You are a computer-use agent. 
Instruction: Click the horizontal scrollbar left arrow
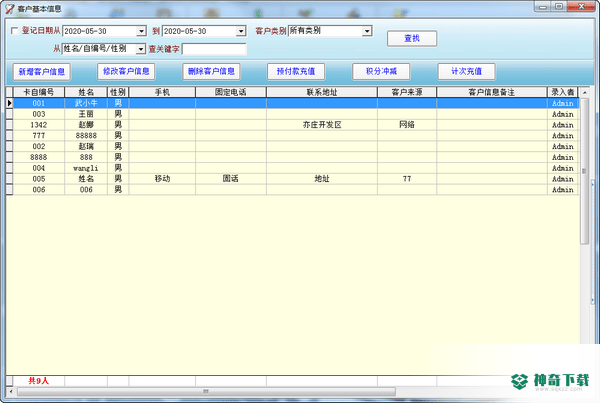(x=11, y=392)
